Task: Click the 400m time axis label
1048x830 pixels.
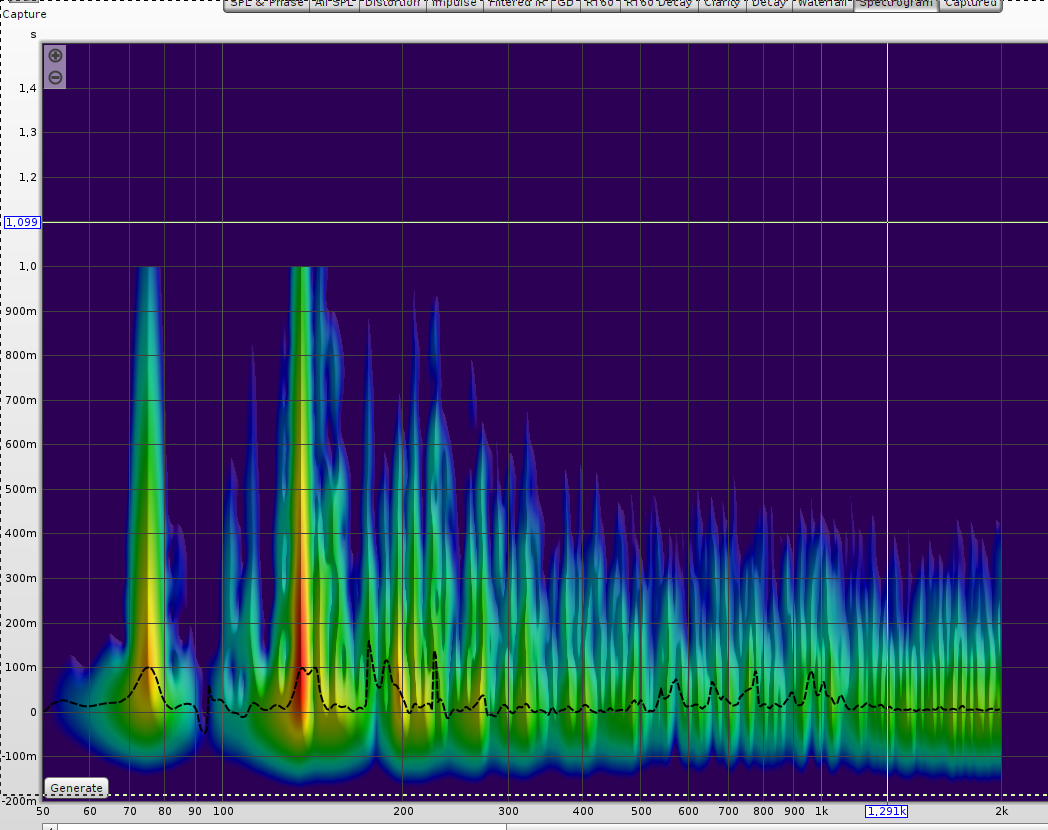Action: (x=21, y=533)
